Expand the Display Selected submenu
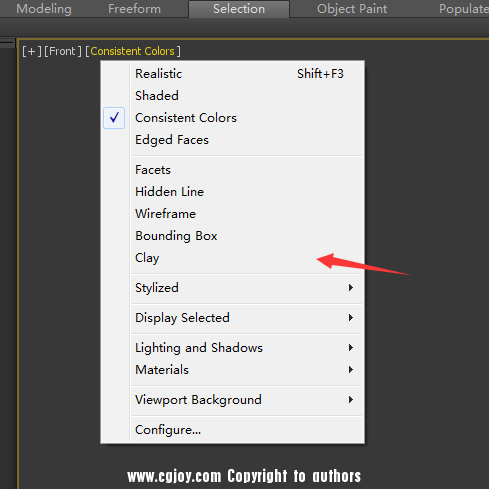The width and height of the screenshot is (489, 489). pyautogui.click(x=247, y=318)
